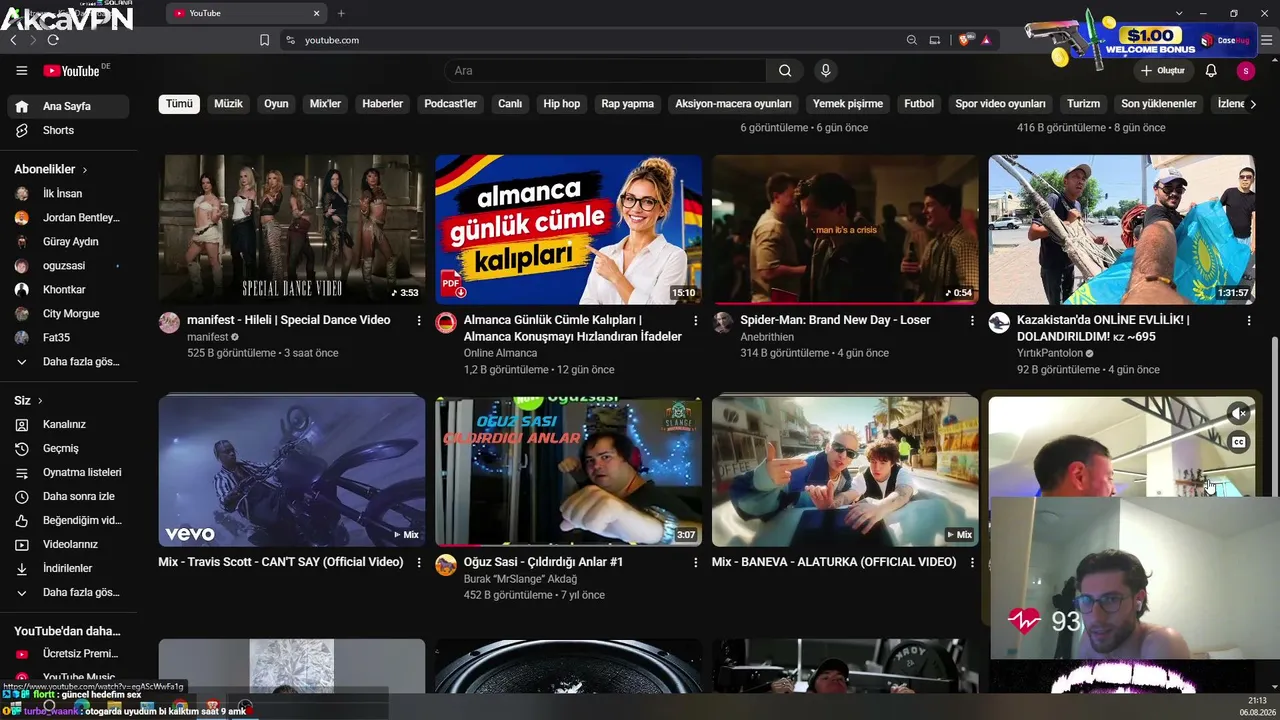Open Ana Sayfa in the sidebar

point(70,106)
